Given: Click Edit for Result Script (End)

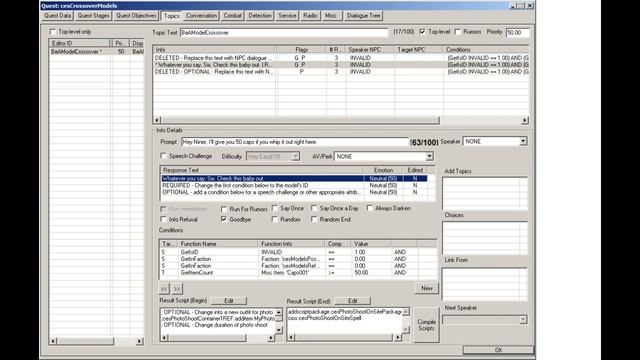Looking at the screenshot, I should pos(353,301).
